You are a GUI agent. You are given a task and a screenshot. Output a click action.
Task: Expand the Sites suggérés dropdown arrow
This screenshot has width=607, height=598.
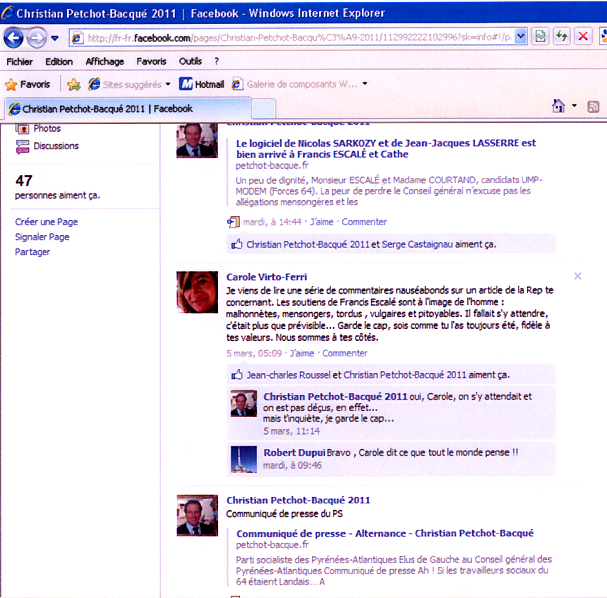(x=168, y=84)
